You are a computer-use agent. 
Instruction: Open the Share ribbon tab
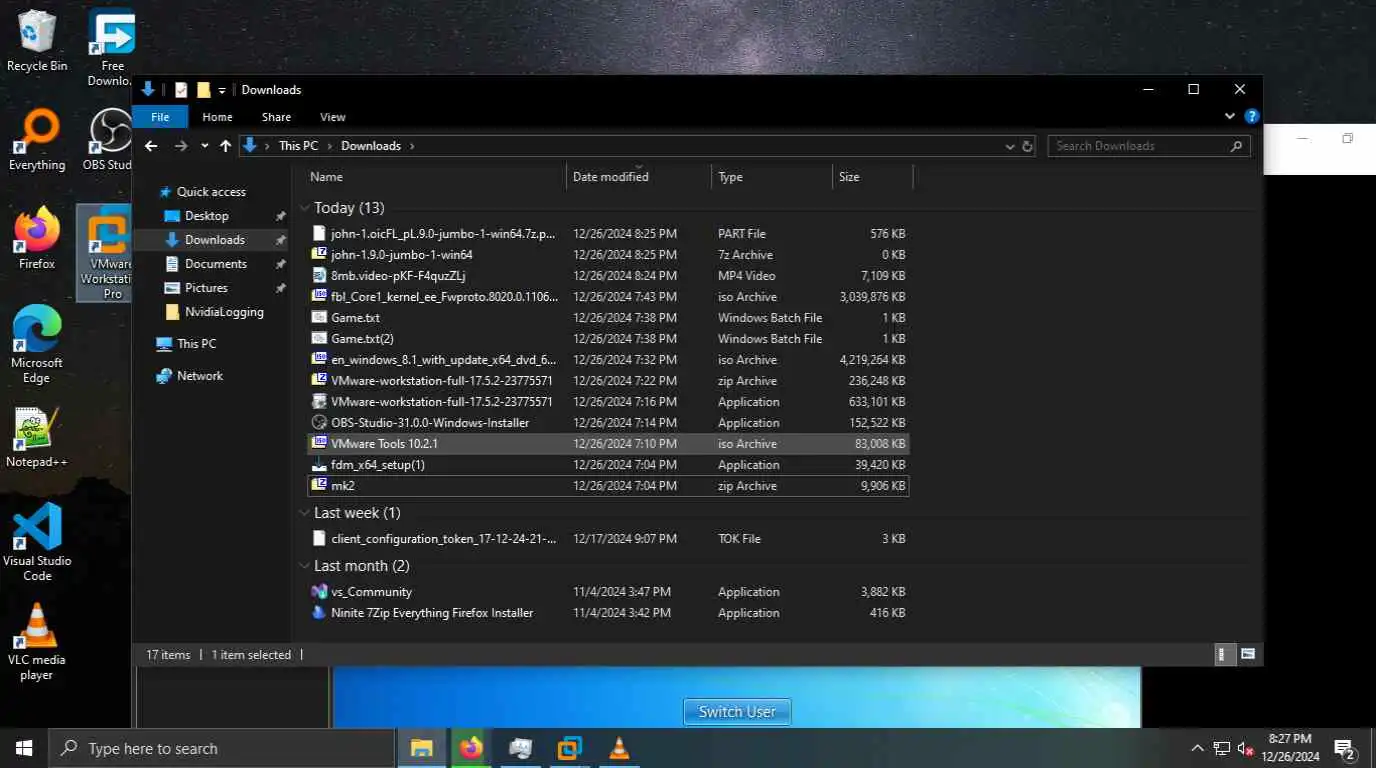[x=276, y=117]
